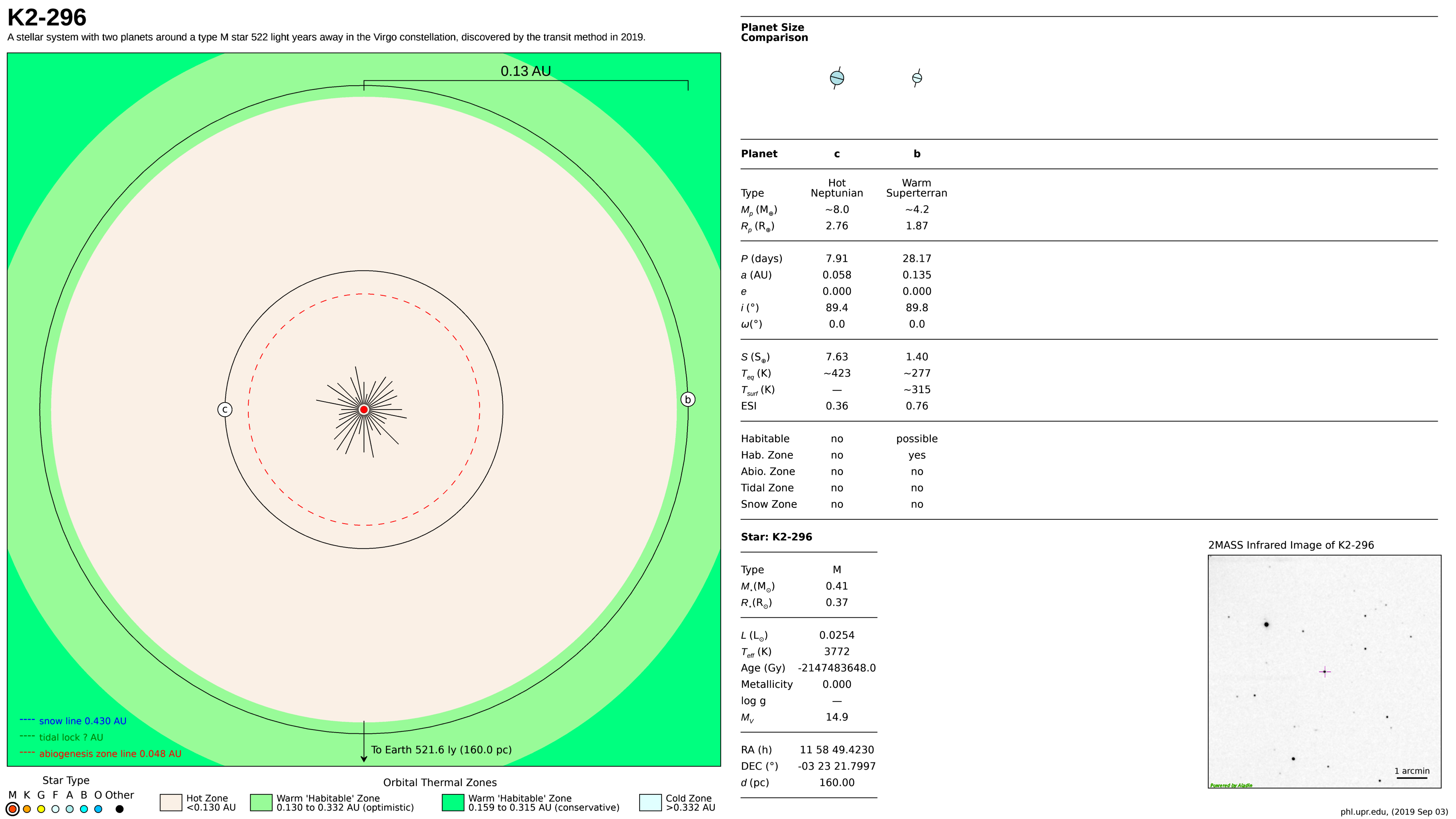Select the M star type circle
This screenshot has width=1456, height=819.
coord(13,809)
